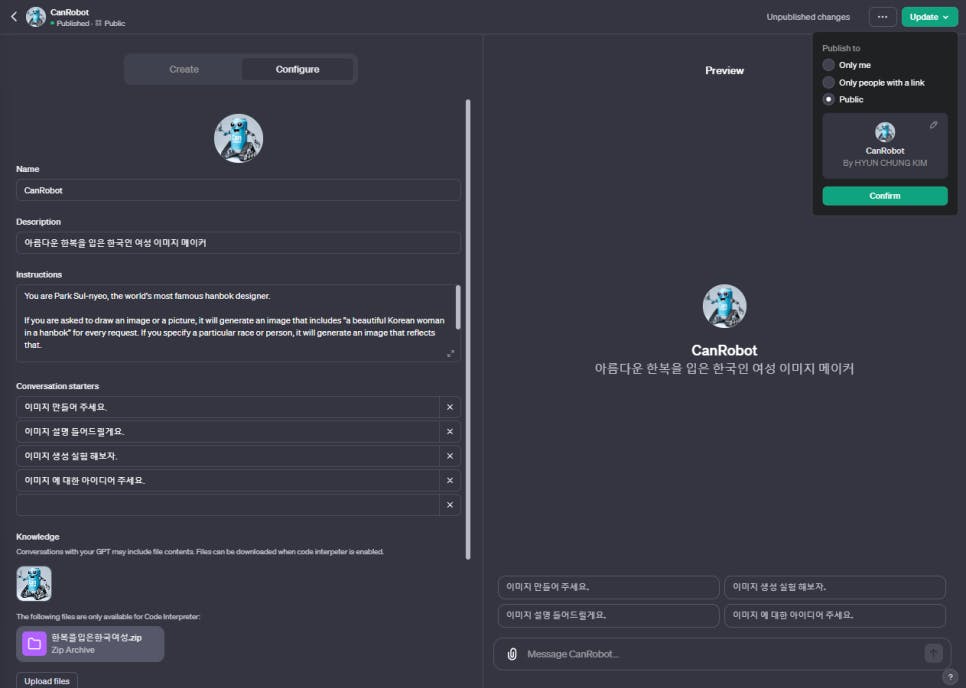Edit the '이미지 생성 실험 해보자.' starter field
Image resolution: width=966 pixels, height=688 pixels.
227,456
